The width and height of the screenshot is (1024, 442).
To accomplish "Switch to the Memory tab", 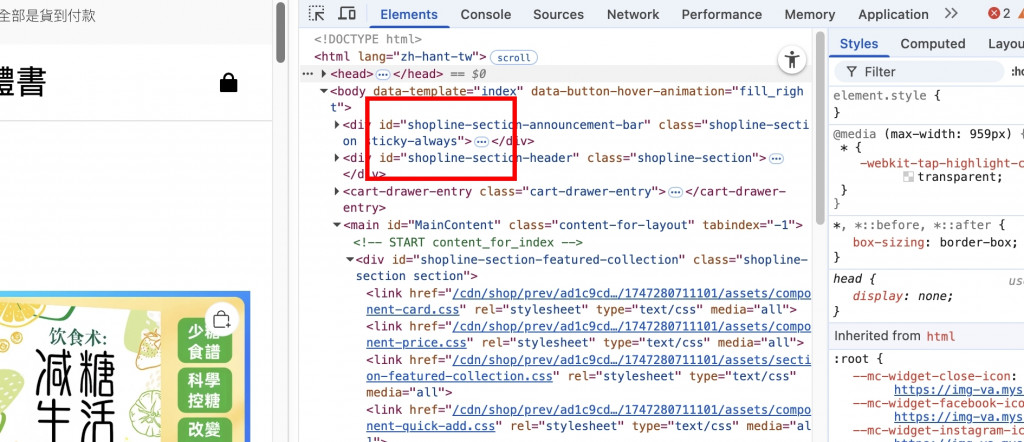I will [x=810, y=14].
